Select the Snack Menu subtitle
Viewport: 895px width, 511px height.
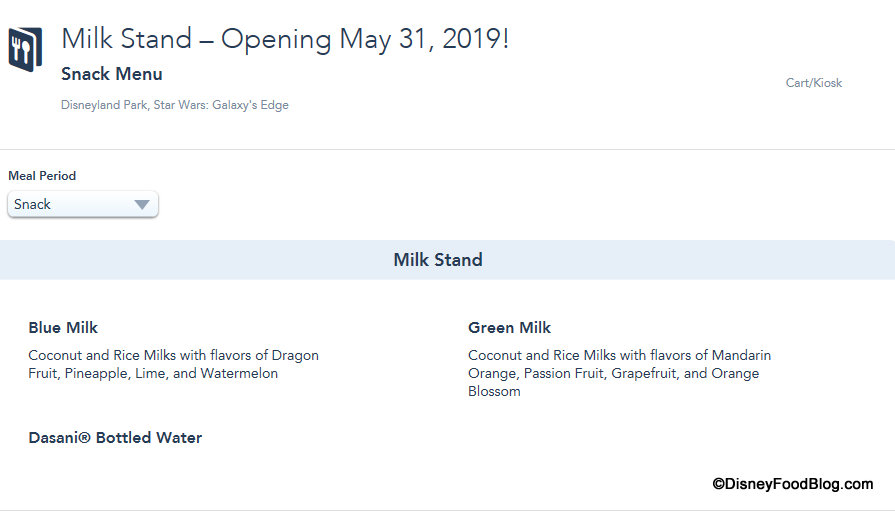click(x=111, y=74)
